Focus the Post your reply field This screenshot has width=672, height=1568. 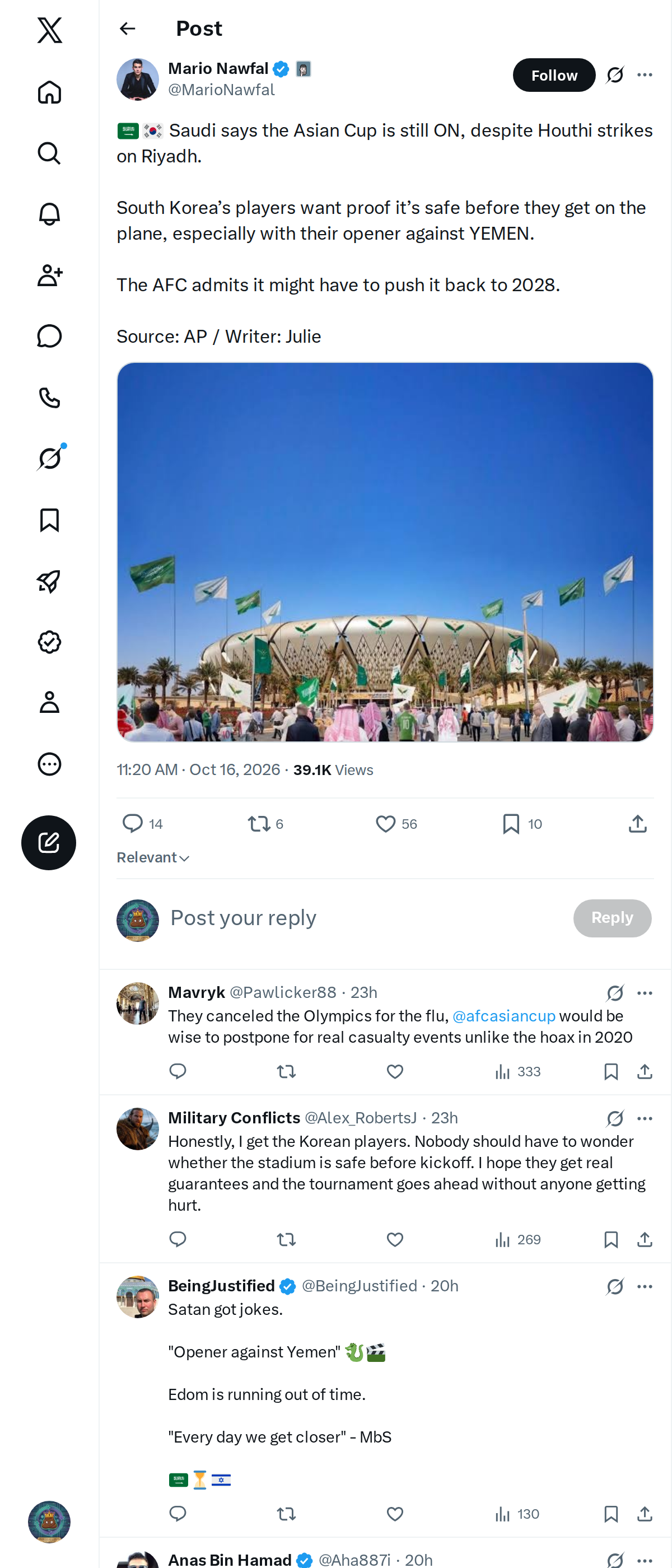[x=365, y=918]
